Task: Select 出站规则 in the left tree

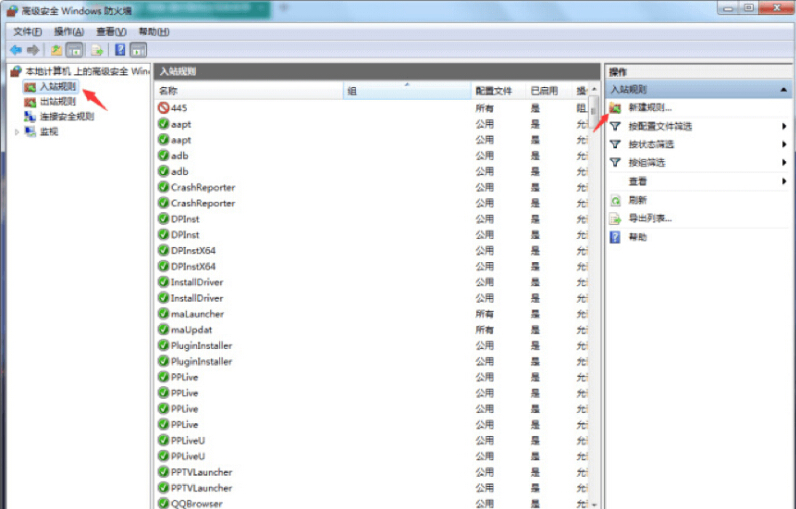Action: pyautogui.click(x=57, y=101)
